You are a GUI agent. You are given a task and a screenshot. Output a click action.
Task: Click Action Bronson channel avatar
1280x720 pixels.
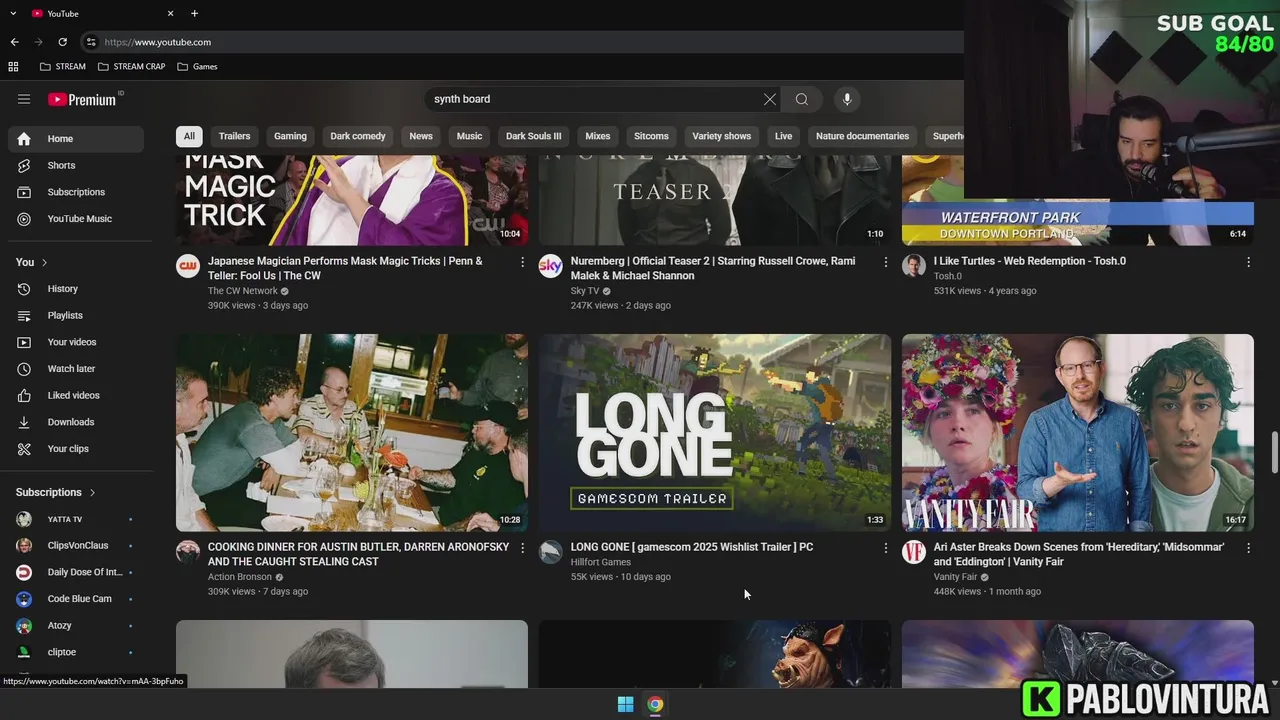[188, 552]
